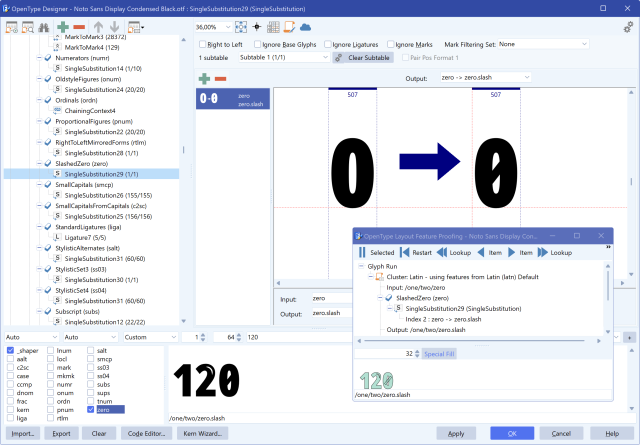The width and height of the screenshot is (640, 445).
Task: Click the S icon of SingleSubstitution26 row
Action: point(58,195)
